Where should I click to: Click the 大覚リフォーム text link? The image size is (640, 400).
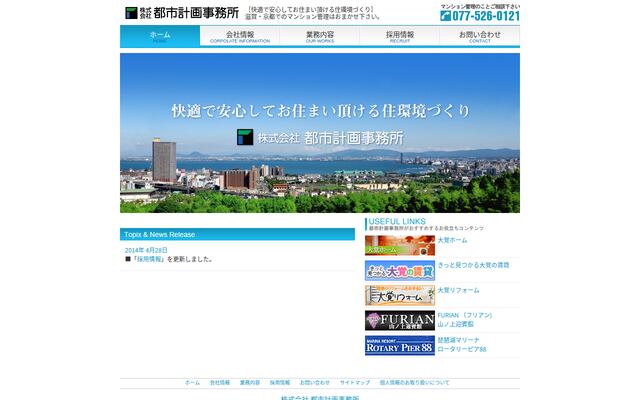click(x=458, y=290)
